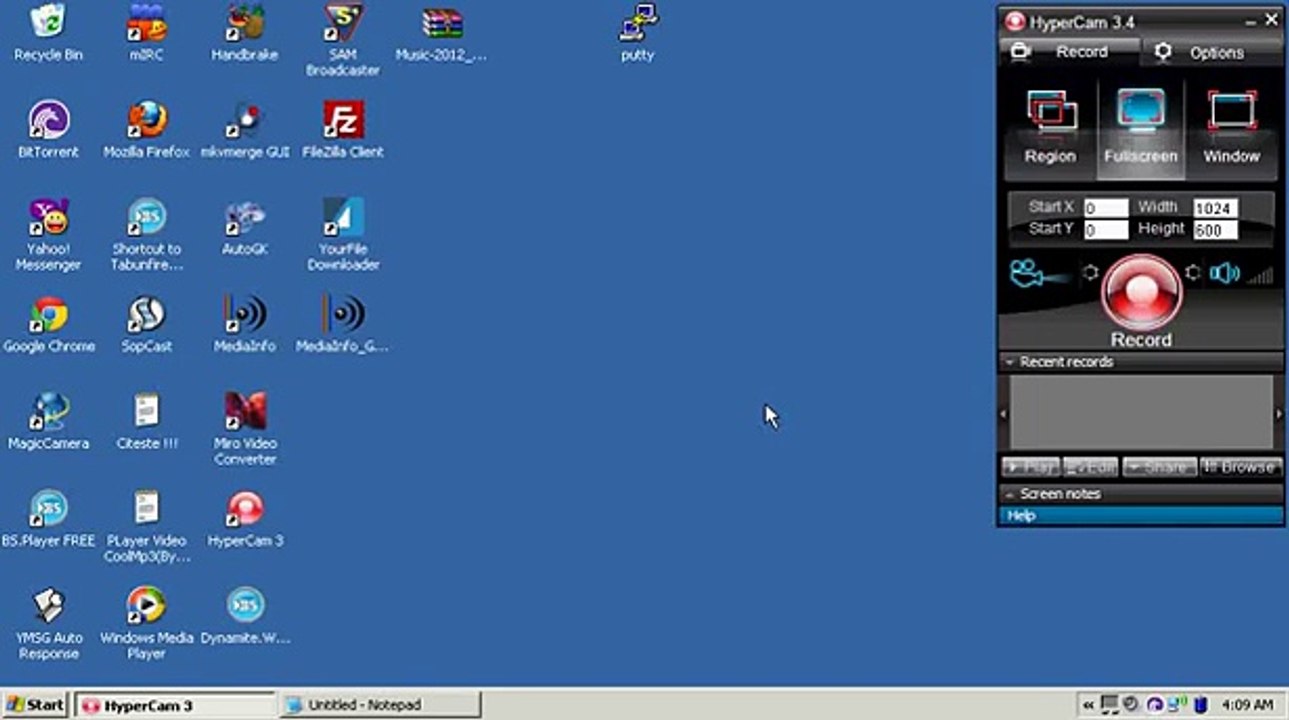The width and height of the screenshot is (1289, 720).
Task: Click the audio volume level bars in HyperCam
Action: pyautogui.click(x=1260, y=275)
